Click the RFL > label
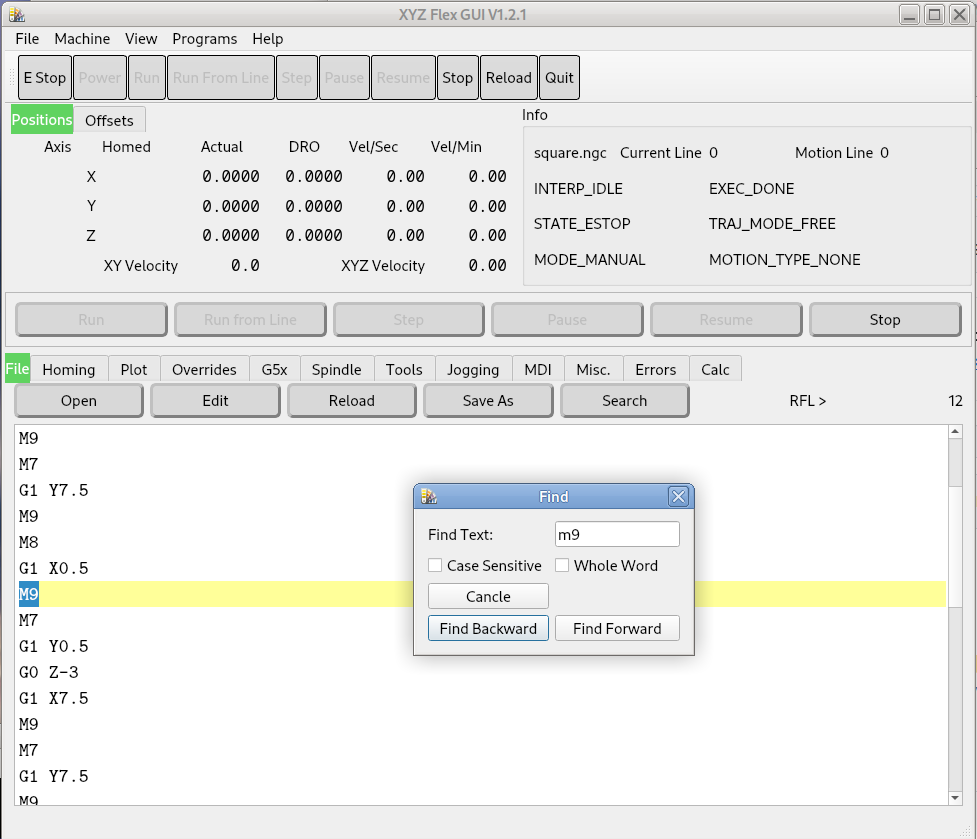 pos(808,401)
